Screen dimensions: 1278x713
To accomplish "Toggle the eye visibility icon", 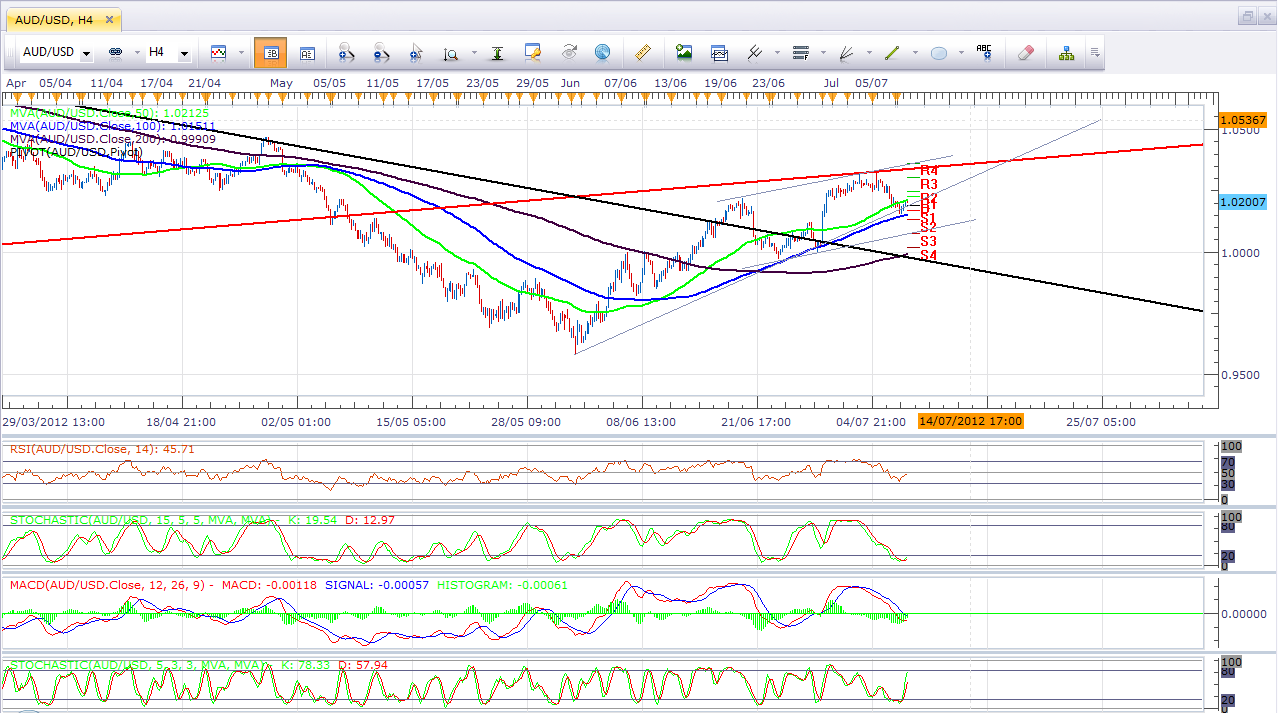I will pos(569,52).
